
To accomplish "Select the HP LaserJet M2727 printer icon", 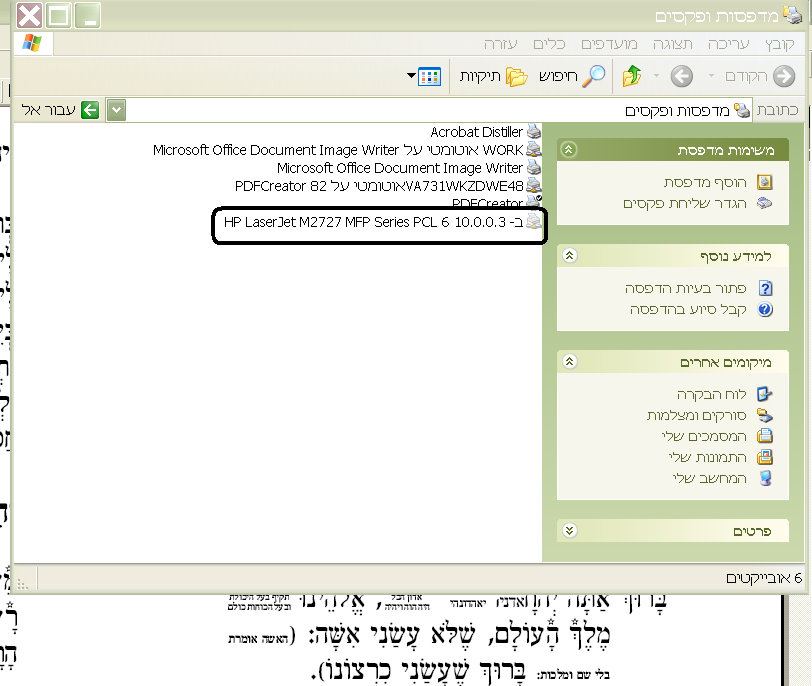I will [x=534, y=222].
